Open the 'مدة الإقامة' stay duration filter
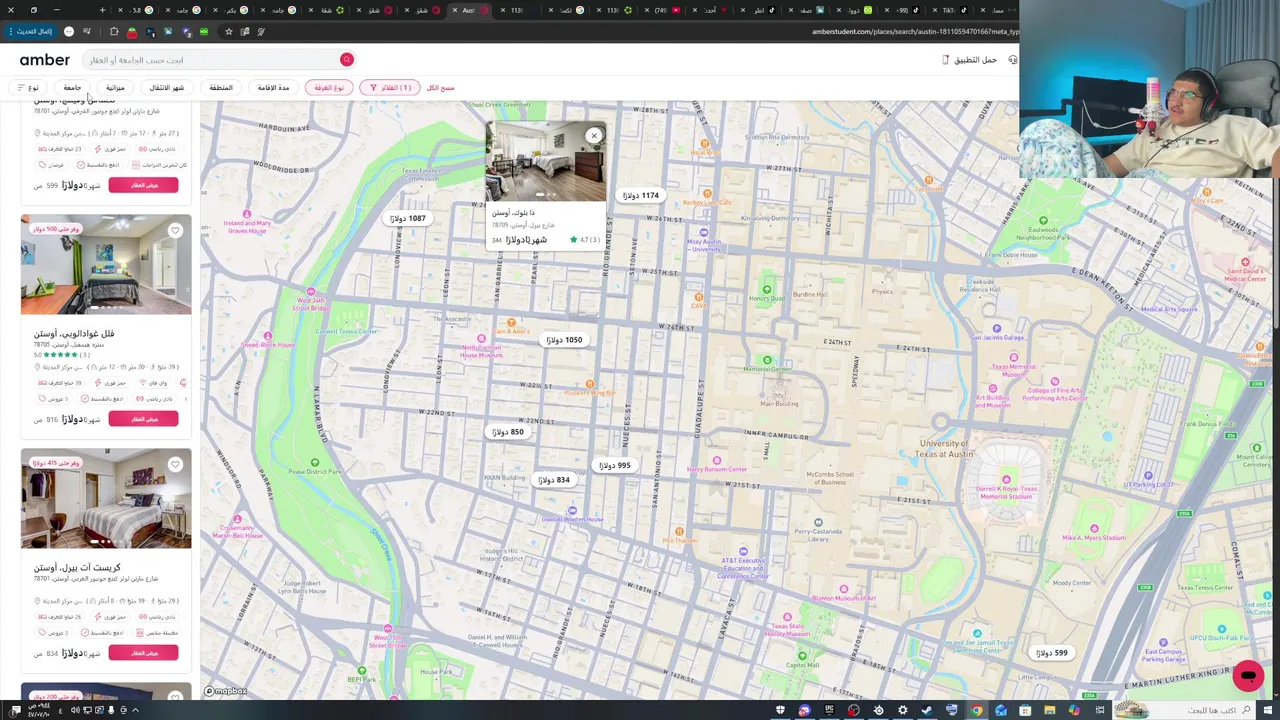This screenshot has width=1280, height=720. pyautogui.click(x=273, y=88)
